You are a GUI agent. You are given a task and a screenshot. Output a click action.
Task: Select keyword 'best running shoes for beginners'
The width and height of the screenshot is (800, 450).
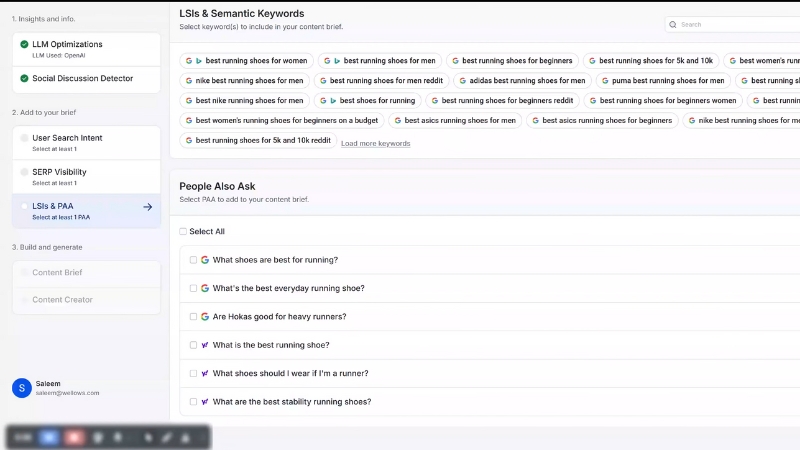(x=512, y=61)
